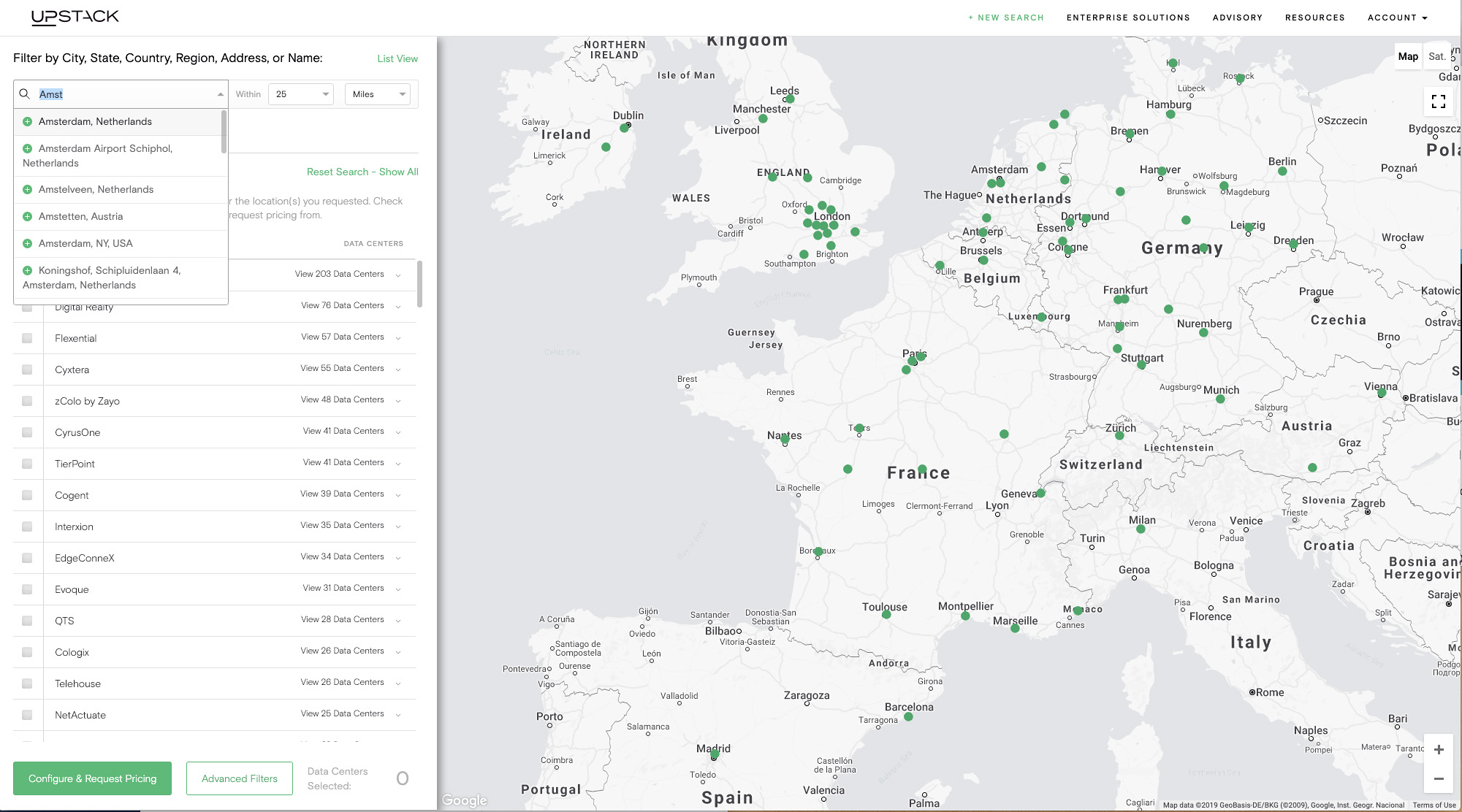Click the search magnifier icon
Image resolution: width=1462 pixels, height=812 pixels.
(x=24, y=93)
